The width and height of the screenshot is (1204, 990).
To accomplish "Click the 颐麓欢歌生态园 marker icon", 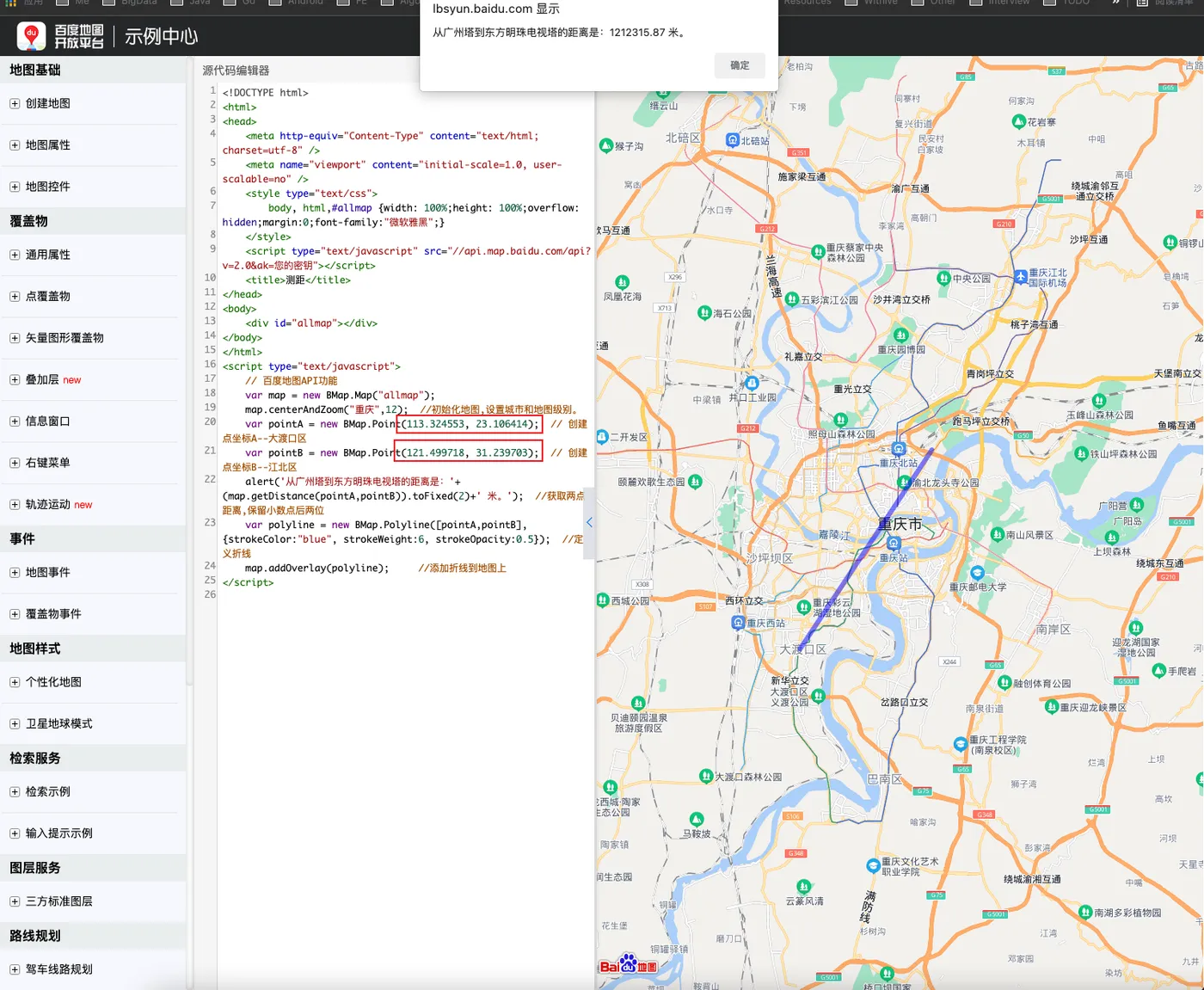I will click(x=695, y=481).
